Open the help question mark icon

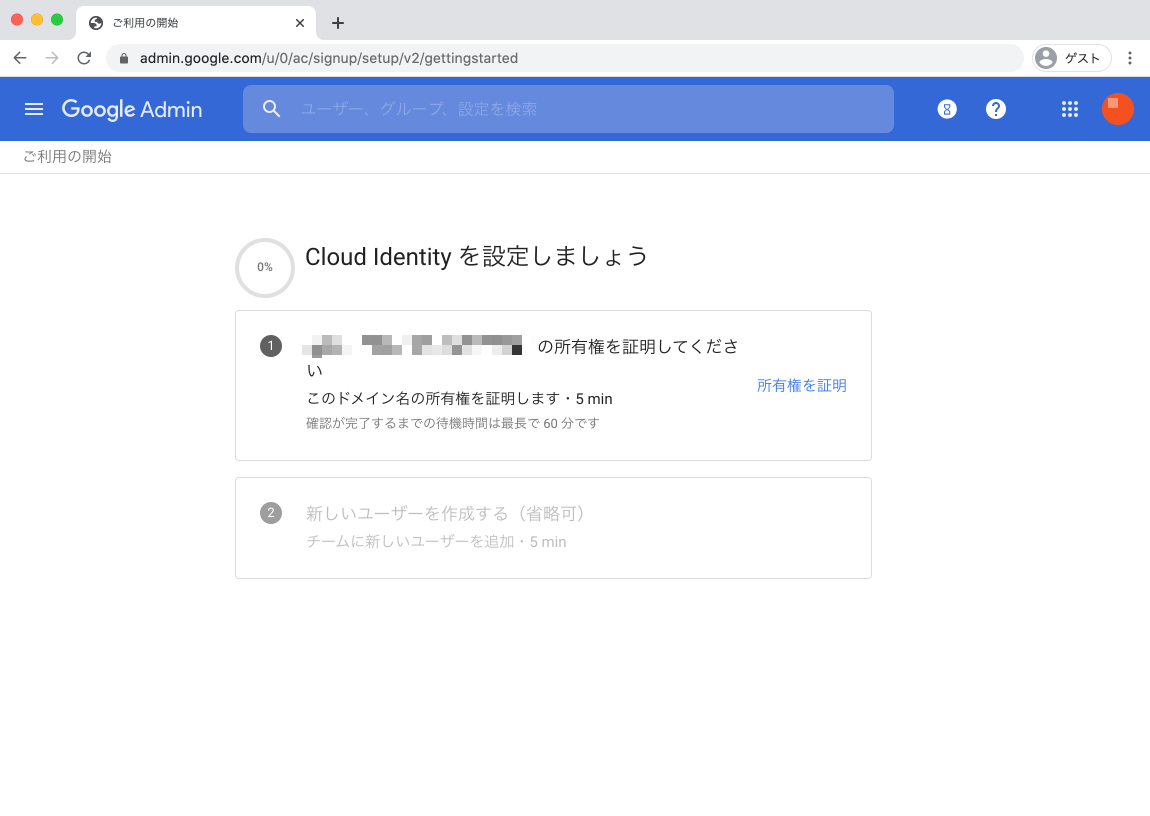pos(995,109)
